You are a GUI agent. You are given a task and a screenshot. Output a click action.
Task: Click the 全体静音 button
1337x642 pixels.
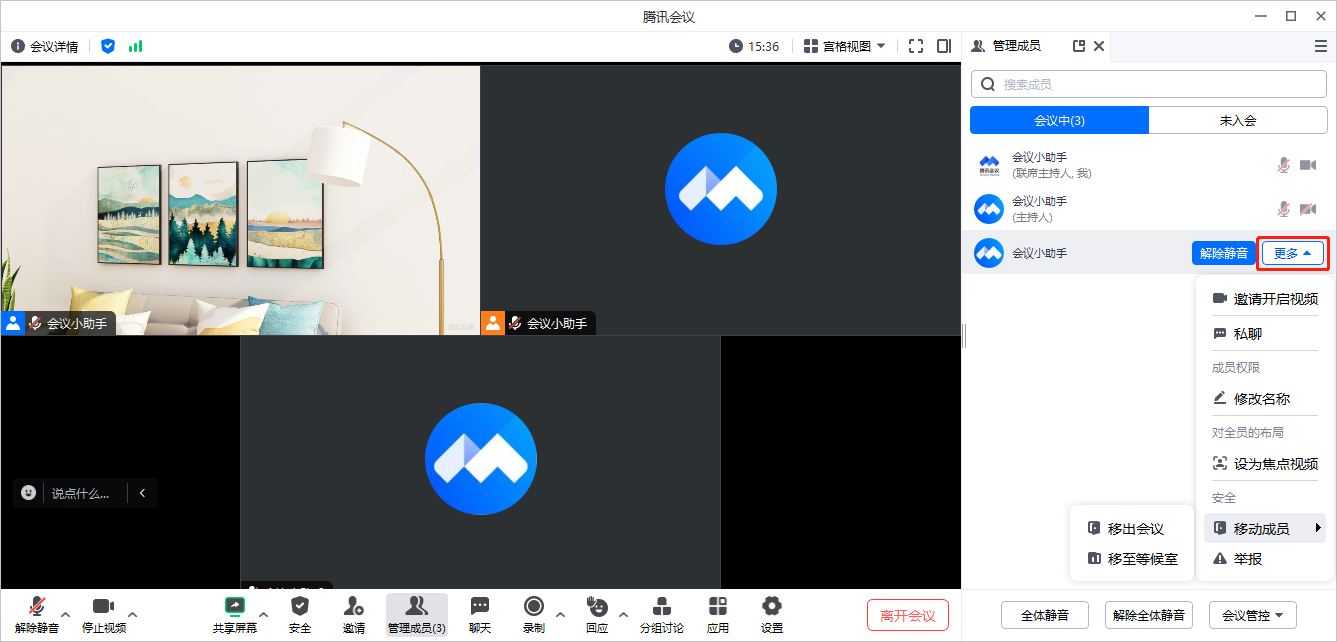[x=1045, y=615]
